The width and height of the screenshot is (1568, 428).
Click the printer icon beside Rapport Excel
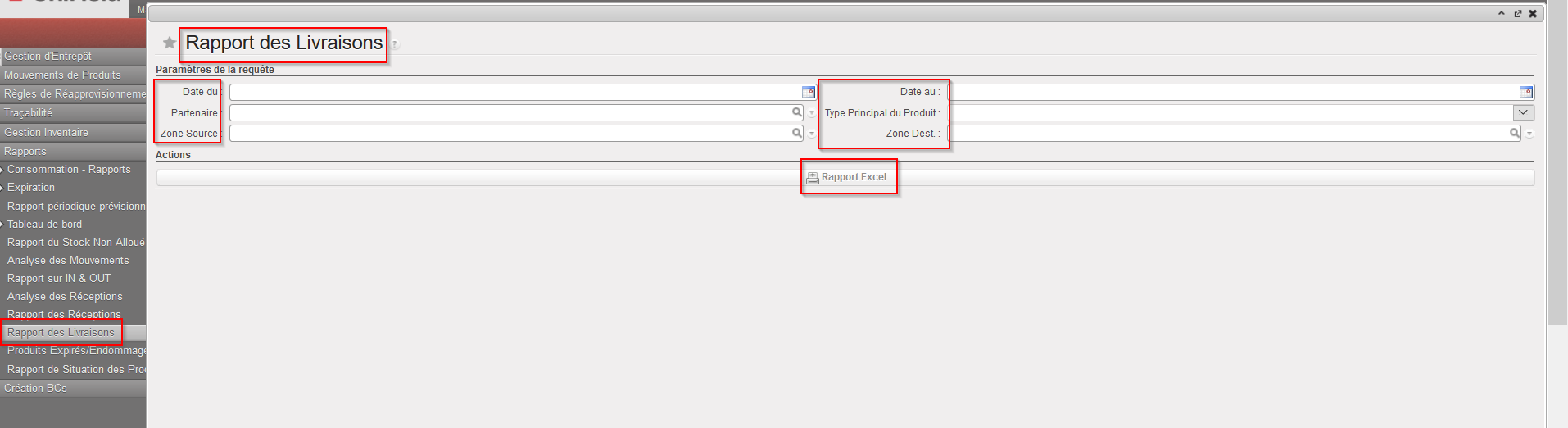point(813,177)
